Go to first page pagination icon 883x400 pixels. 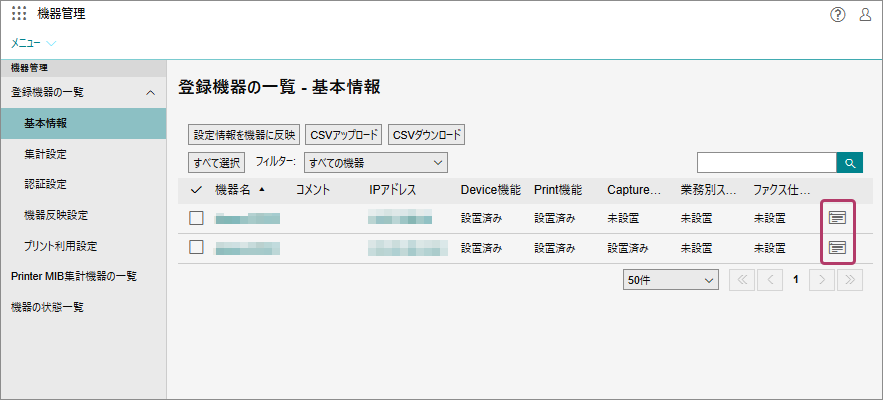742,279
